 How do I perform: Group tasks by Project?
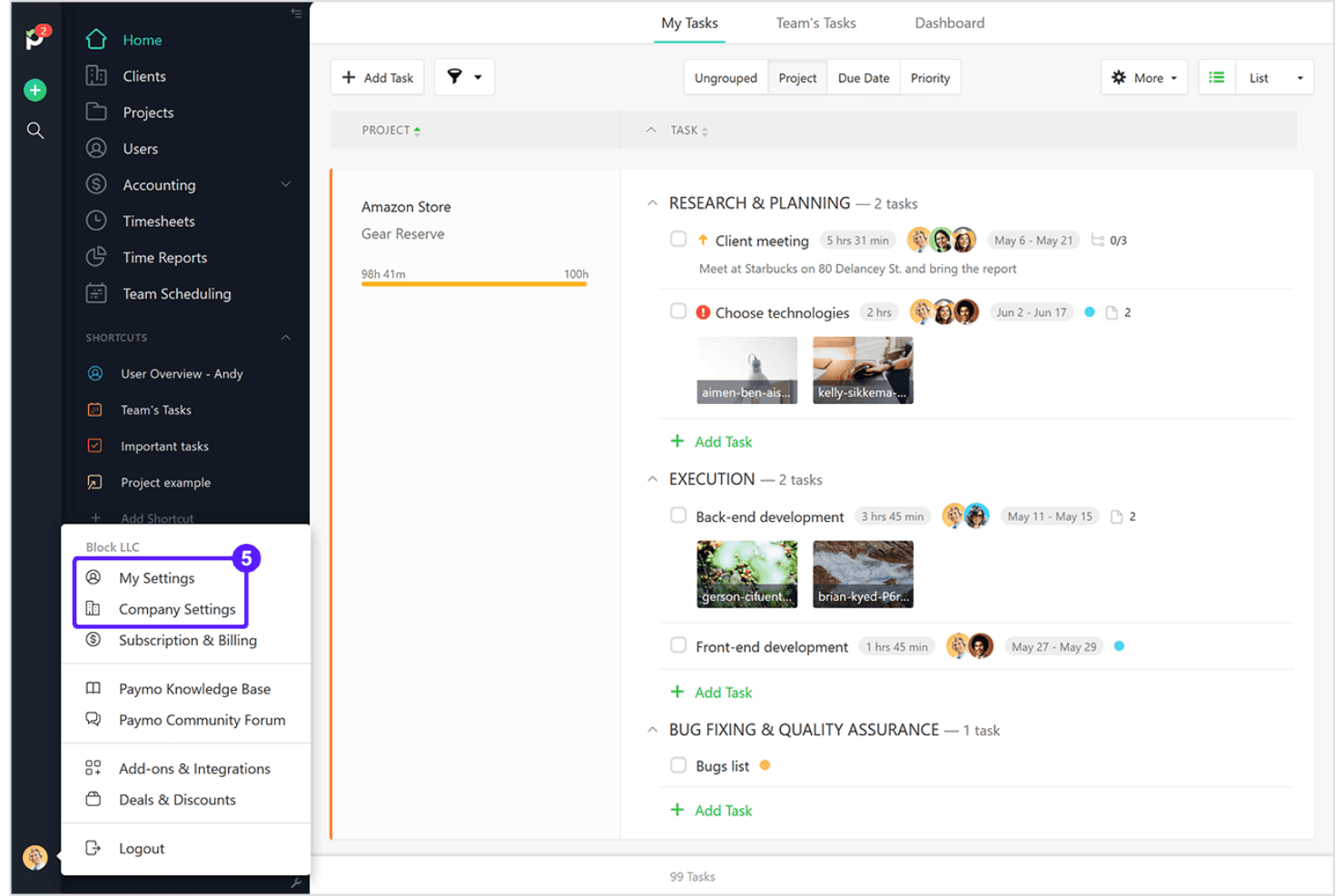797,78
